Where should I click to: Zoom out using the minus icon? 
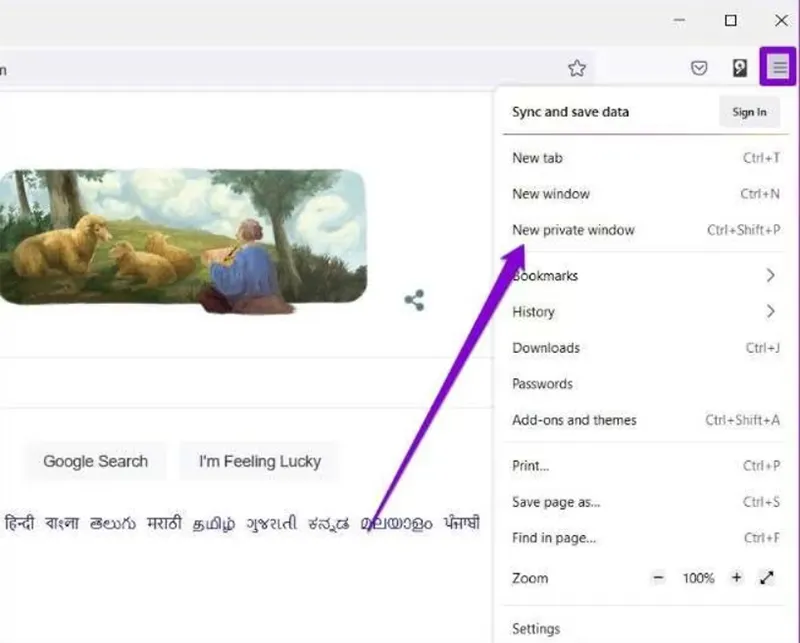click(658, 578)
